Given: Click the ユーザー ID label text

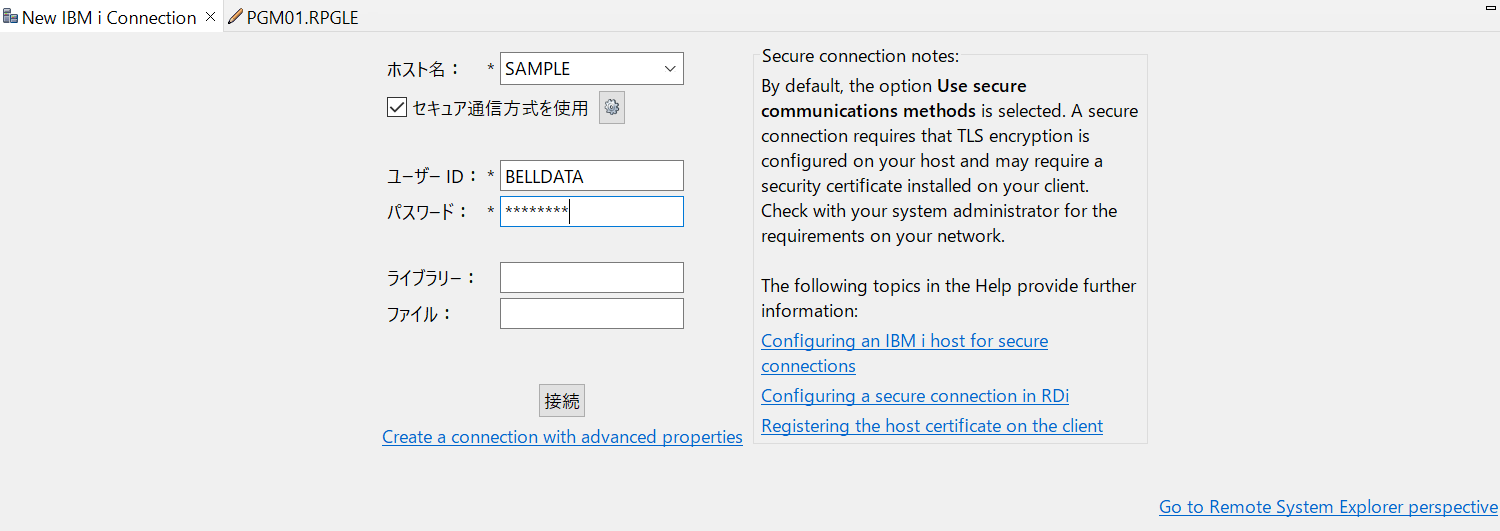Looking at the screenshot, I should tap(432, 176).
